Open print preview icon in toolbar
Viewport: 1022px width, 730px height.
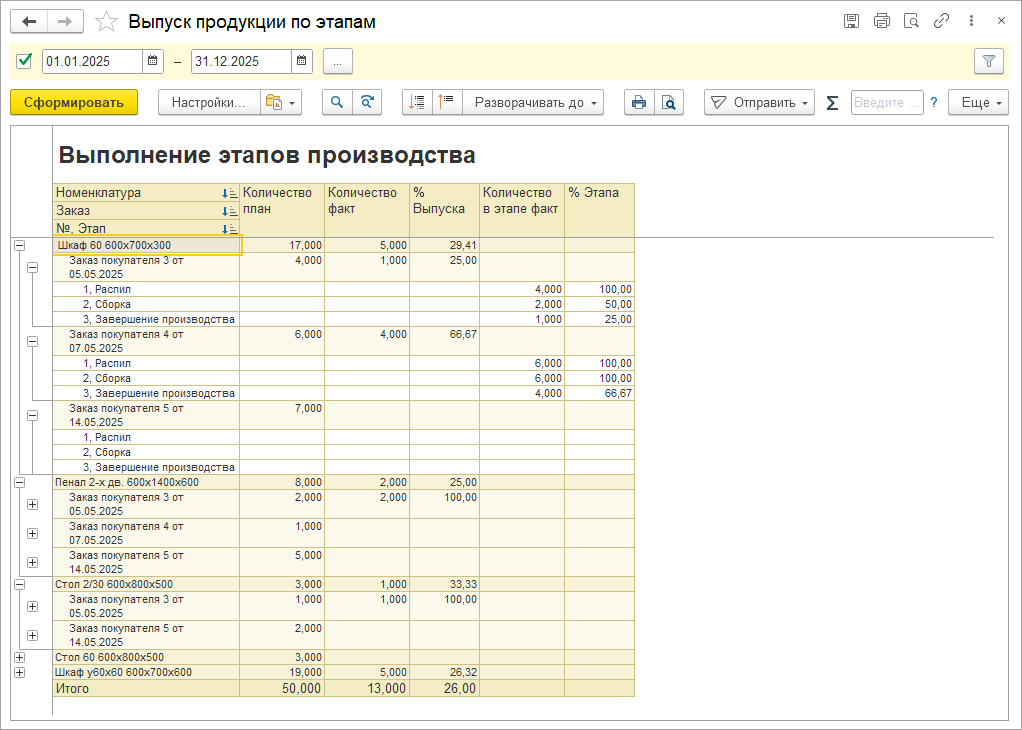(669, 102)
